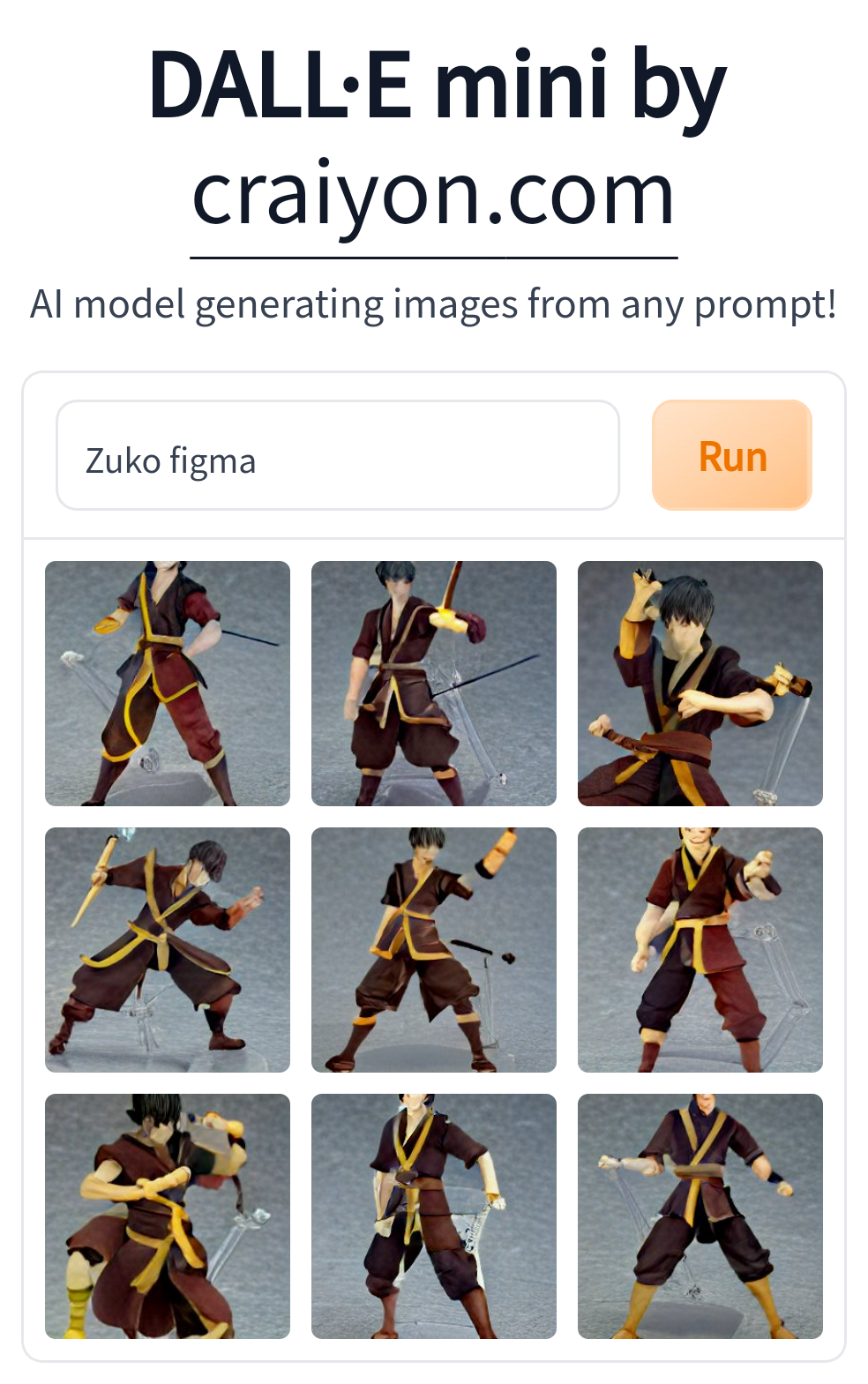
Task: Click the empty area right of the prompt text
Action: (x=437, y=455)
